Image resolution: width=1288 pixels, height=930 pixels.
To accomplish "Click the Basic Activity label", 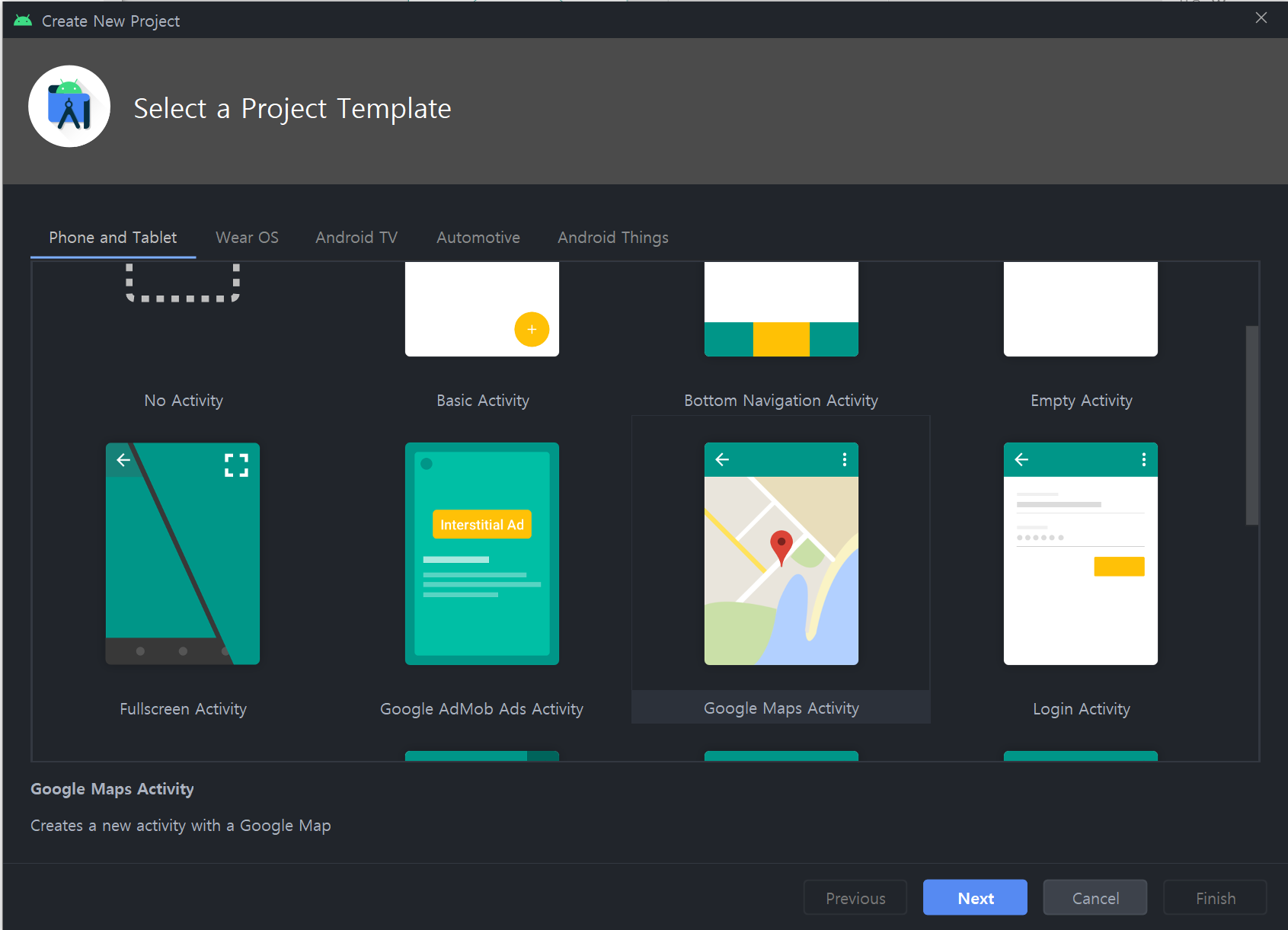I will tap(483, 401).
